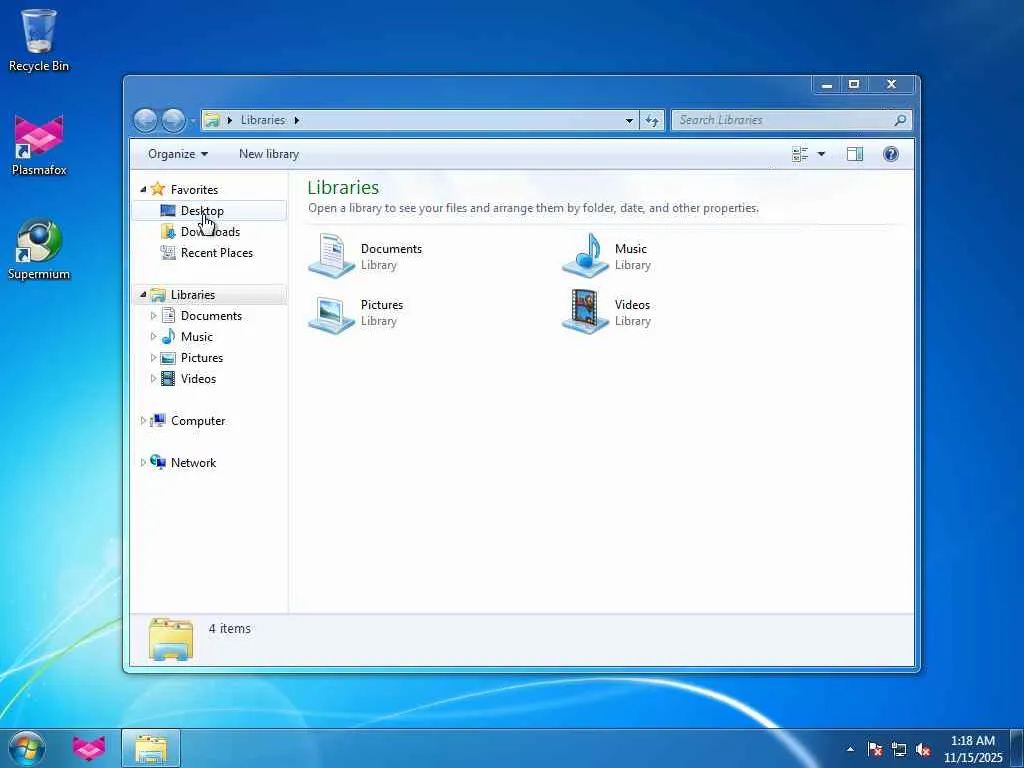
Task: Click Show desktop strip beside clock
Action: pos(1017,748)
